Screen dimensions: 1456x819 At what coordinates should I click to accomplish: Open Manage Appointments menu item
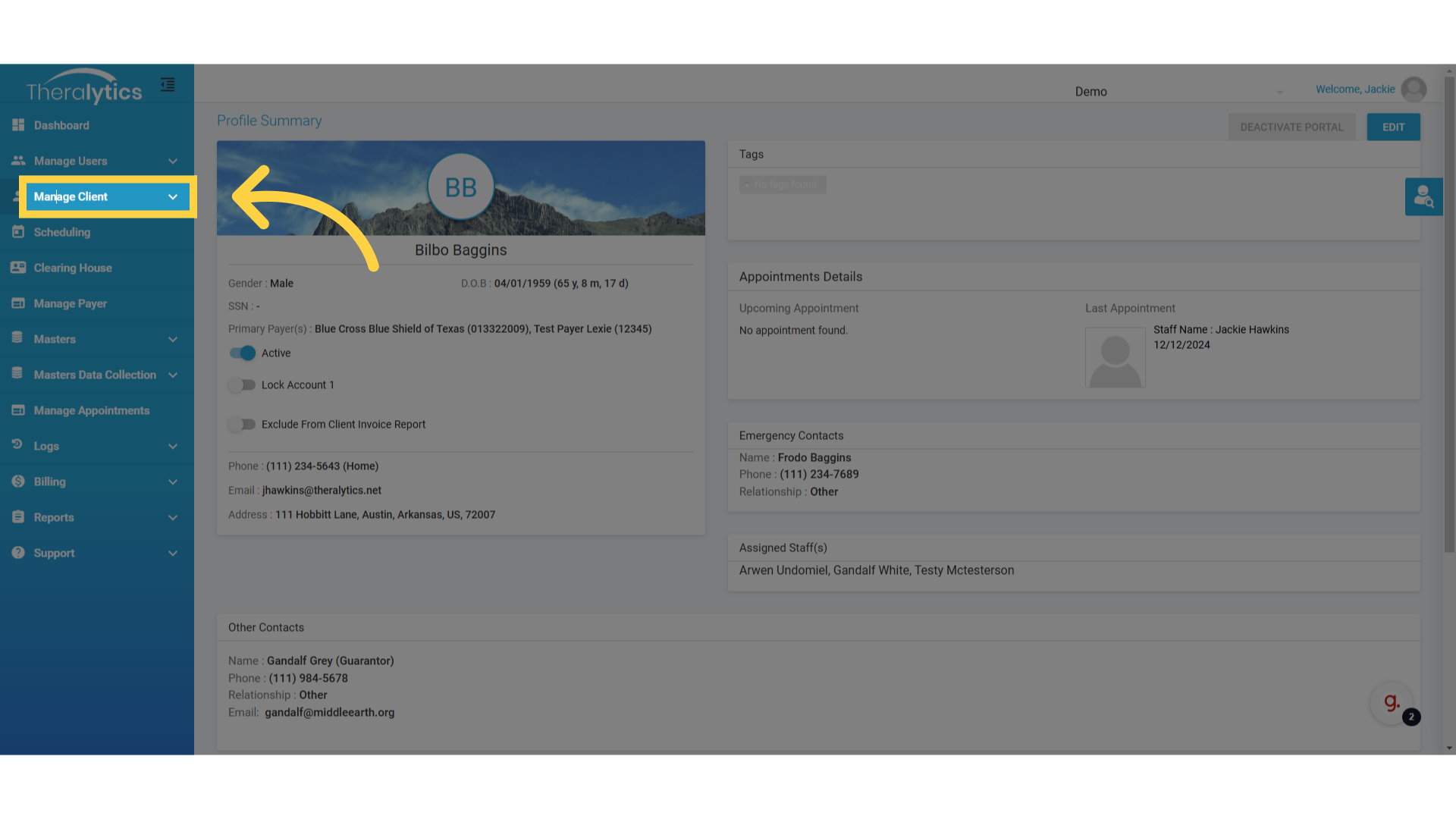click(x=91, y=410)
